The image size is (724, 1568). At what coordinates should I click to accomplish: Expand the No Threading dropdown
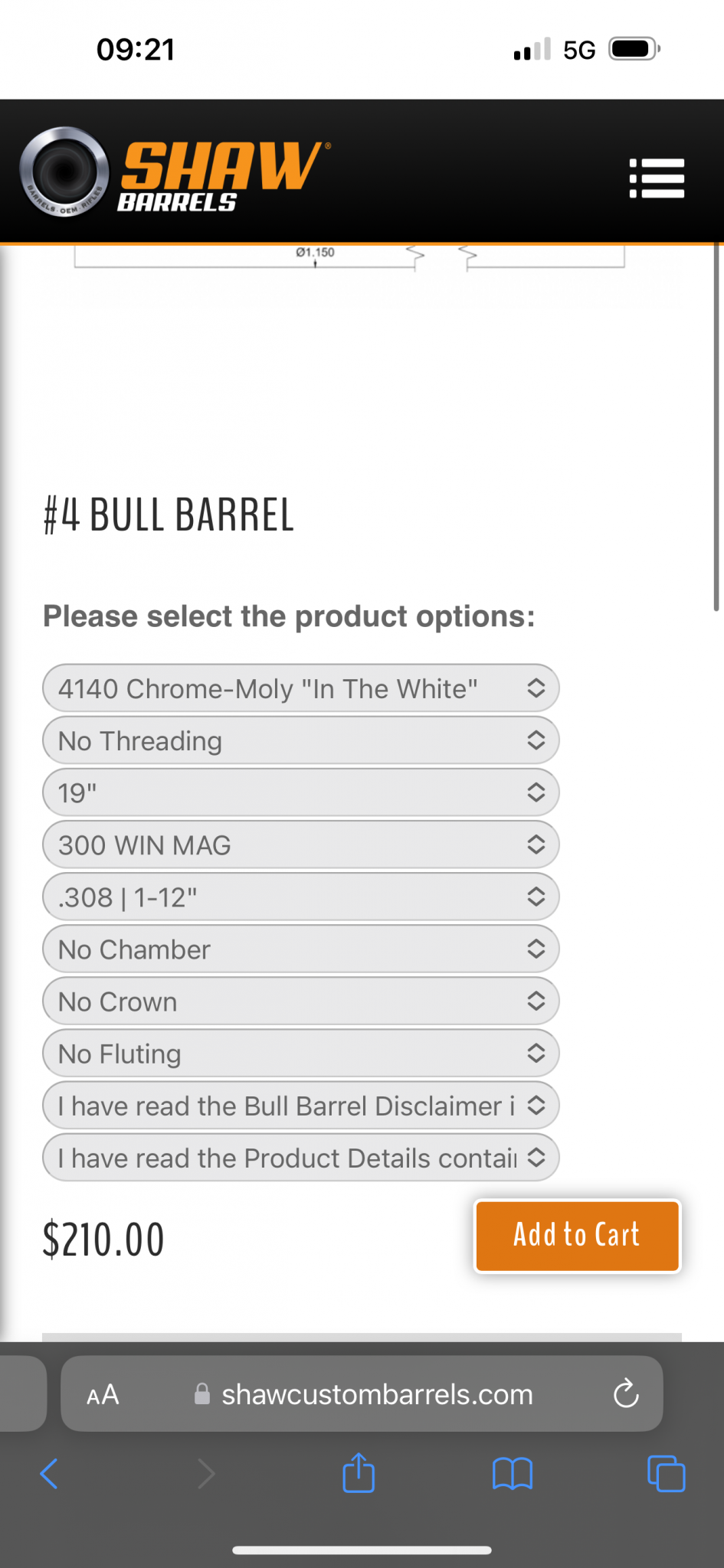coord(301,740)
